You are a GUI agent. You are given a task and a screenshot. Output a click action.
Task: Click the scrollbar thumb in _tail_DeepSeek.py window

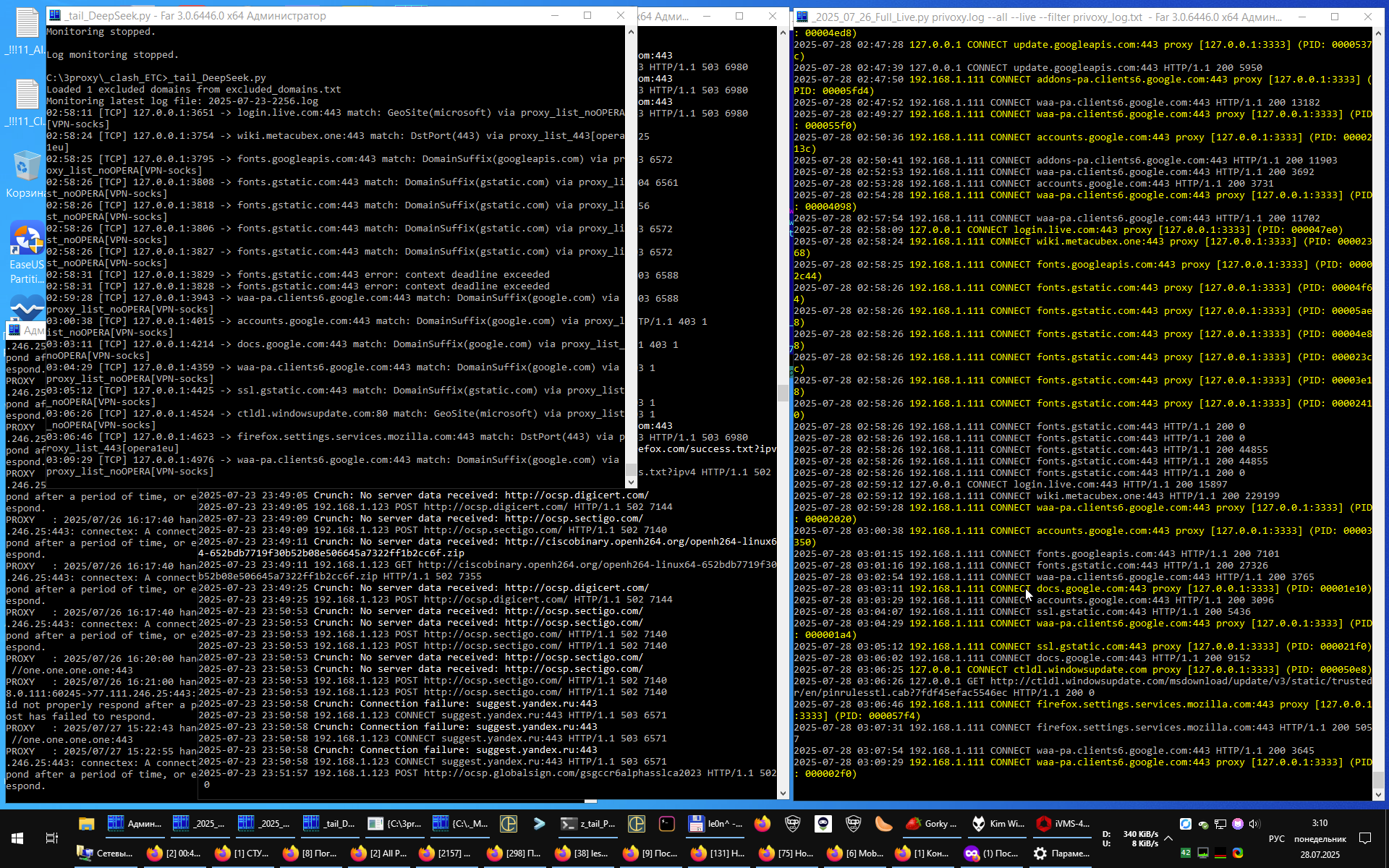coord(631,471)
